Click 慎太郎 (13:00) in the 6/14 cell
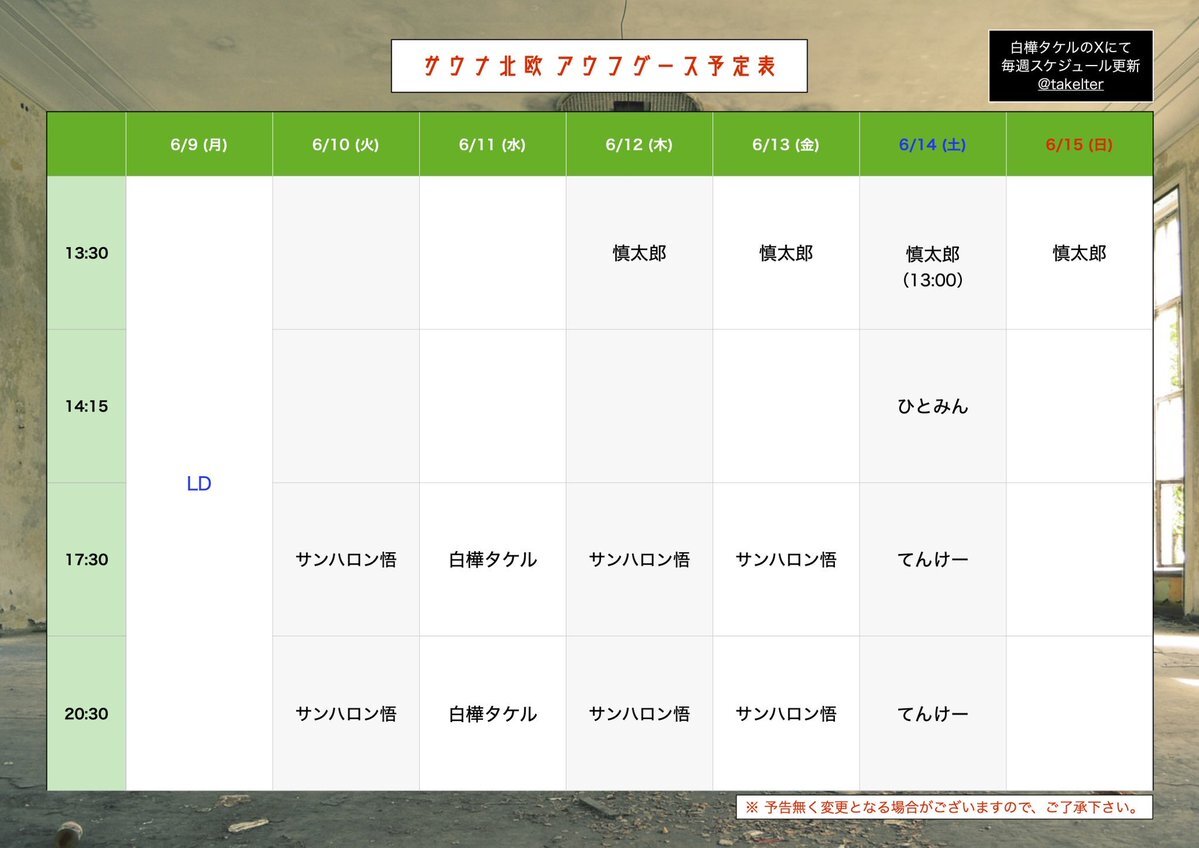This screenshot has width=1199, height=848. pos(933,267)
